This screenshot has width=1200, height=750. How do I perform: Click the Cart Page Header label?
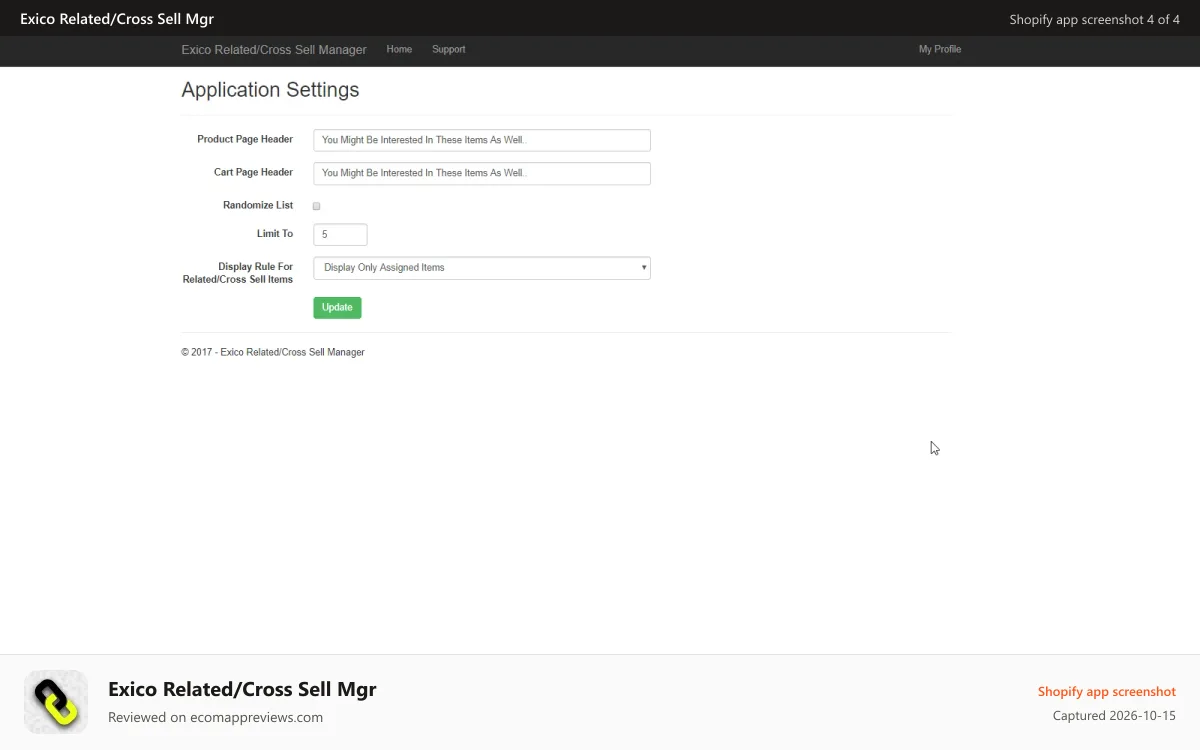(x=253, y=172)
